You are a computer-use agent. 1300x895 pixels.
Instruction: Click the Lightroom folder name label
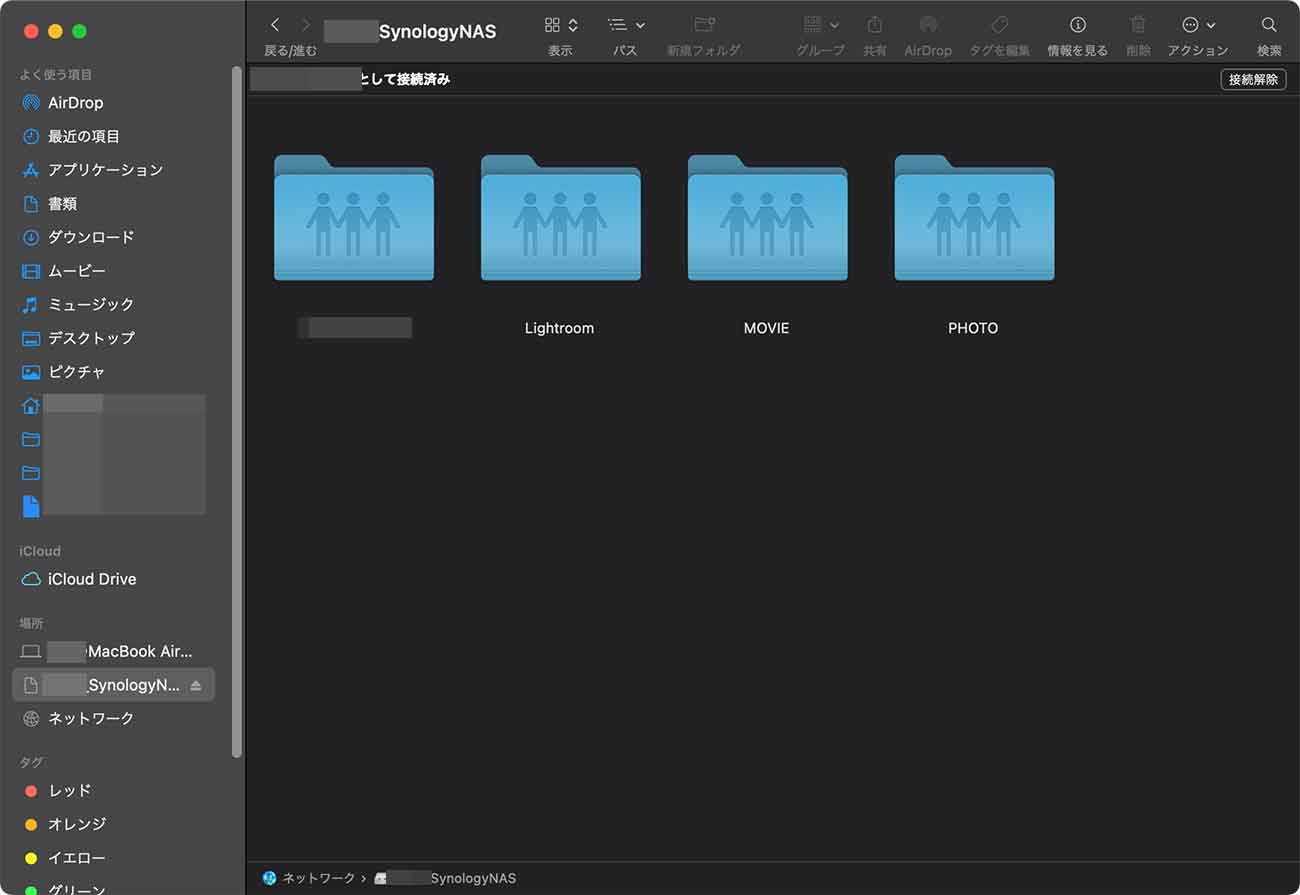point(560,328)
